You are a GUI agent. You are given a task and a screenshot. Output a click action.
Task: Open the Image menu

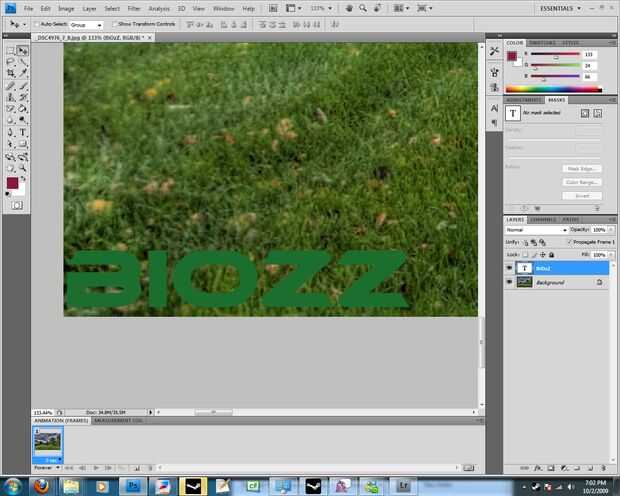pyautogui.click(x=66, y=8)
